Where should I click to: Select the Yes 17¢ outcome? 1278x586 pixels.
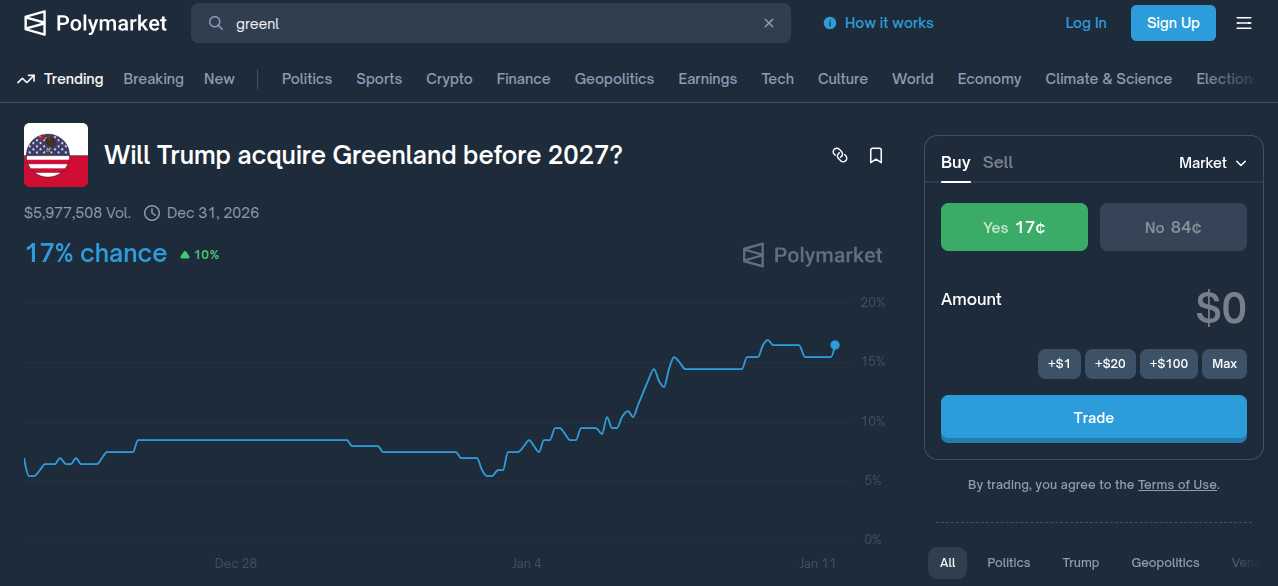[1014, 227]
